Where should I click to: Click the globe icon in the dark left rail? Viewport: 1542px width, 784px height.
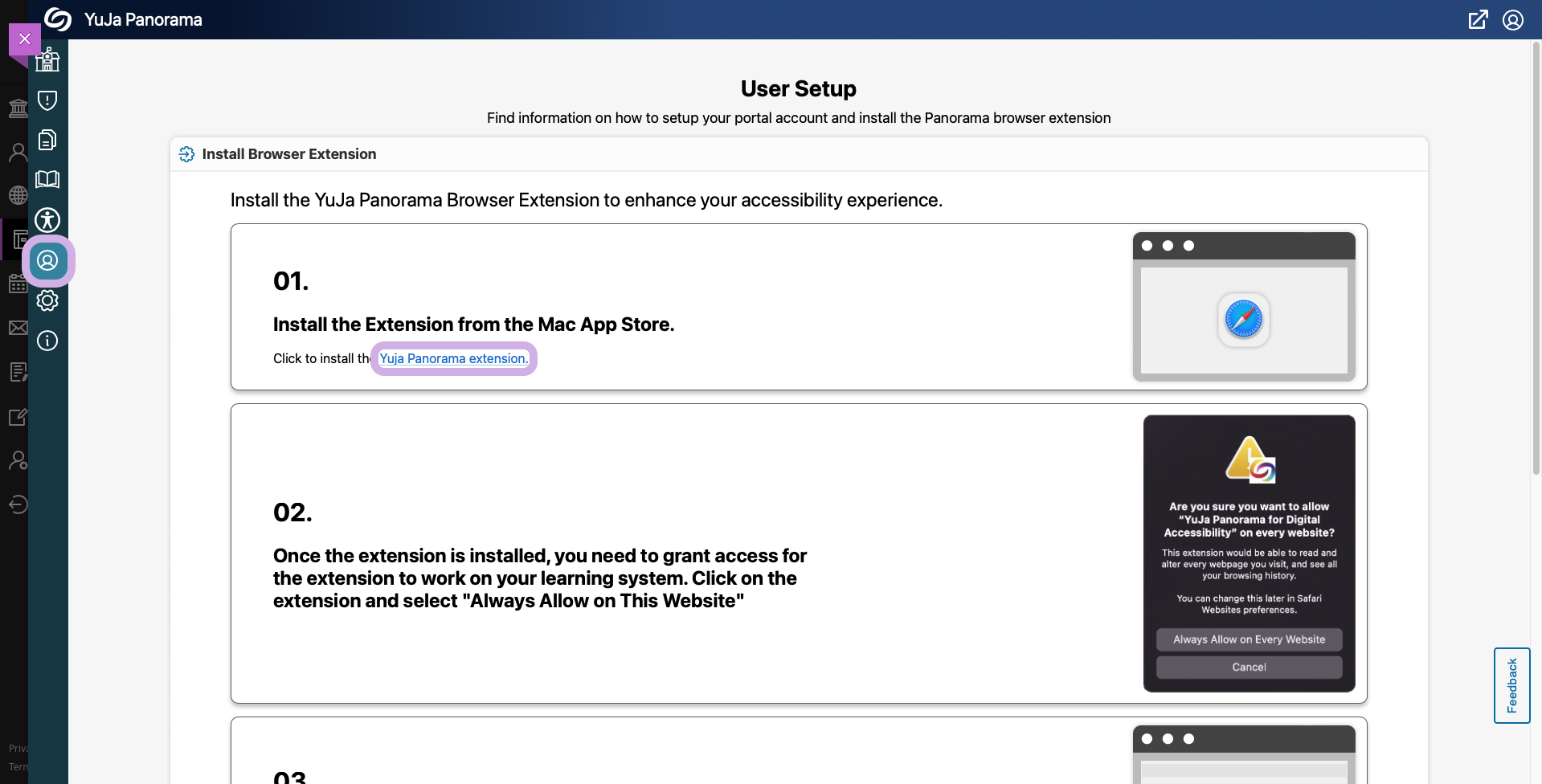click(x=17, y=195)
